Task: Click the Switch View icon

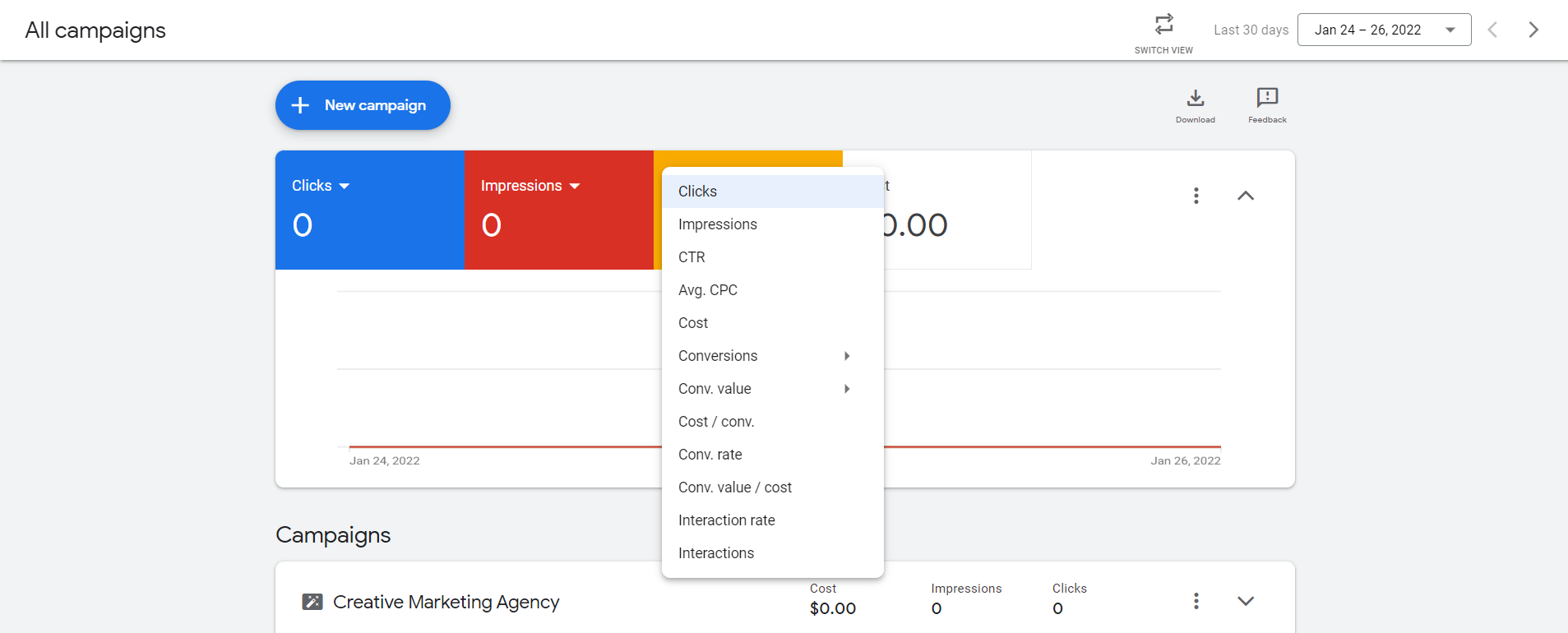Action: pos(1163,24)
